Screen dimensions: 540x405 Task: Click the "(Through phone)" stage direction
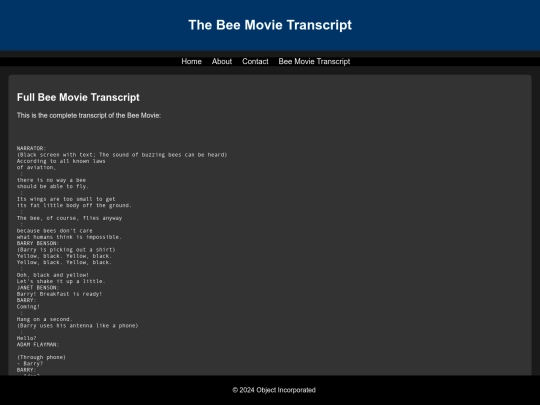[x=41, y=357]
